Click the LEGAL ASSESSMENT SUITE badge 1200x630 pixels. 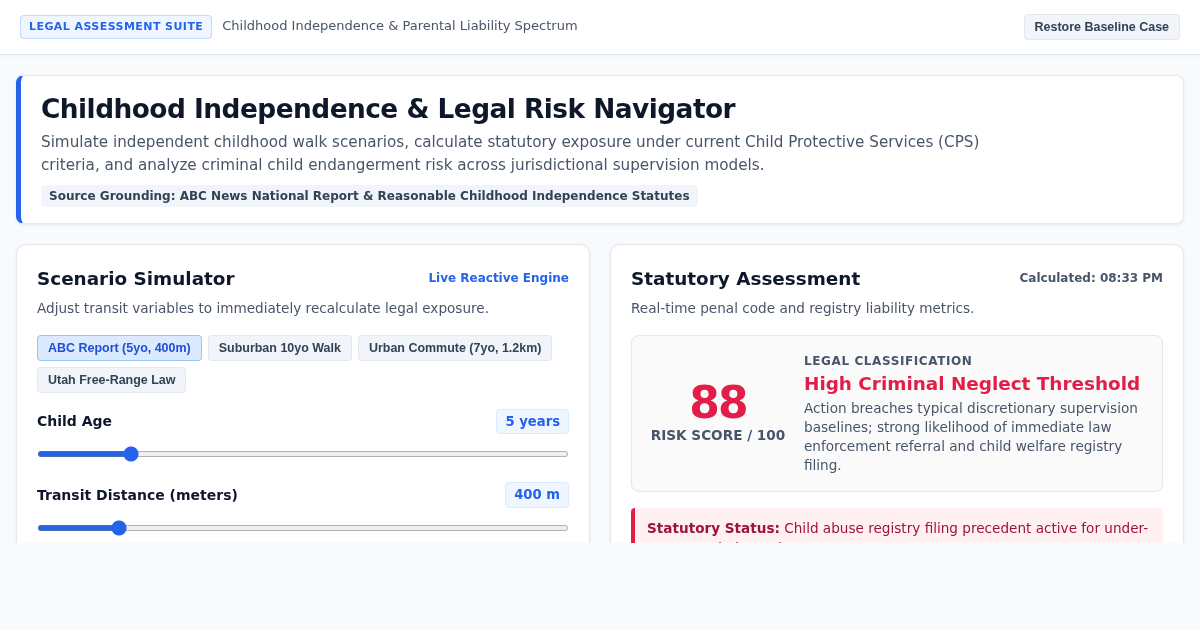click(x=116, y=27)
